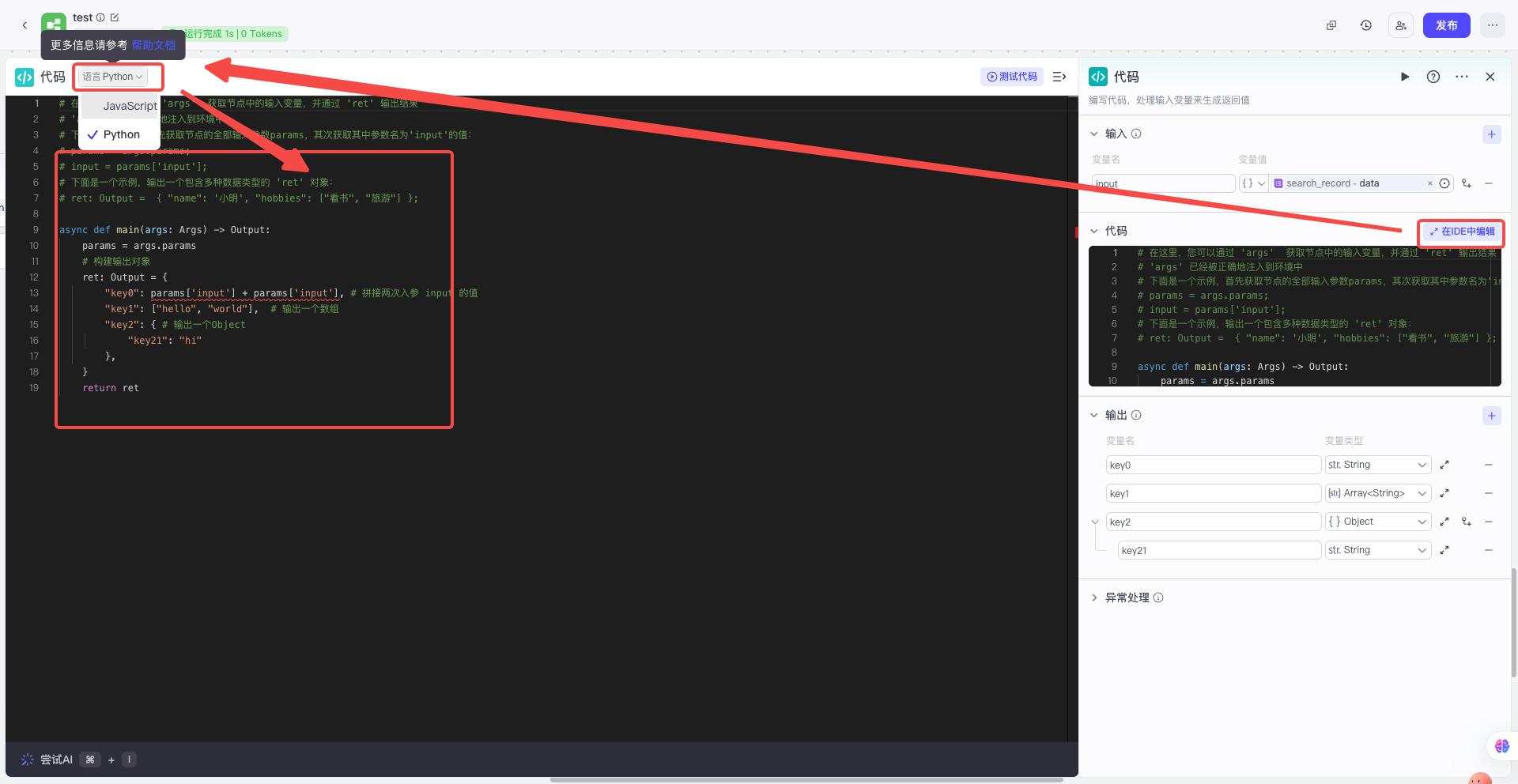
Task: Add a new input variable
Action: [x=1491, y=134]
